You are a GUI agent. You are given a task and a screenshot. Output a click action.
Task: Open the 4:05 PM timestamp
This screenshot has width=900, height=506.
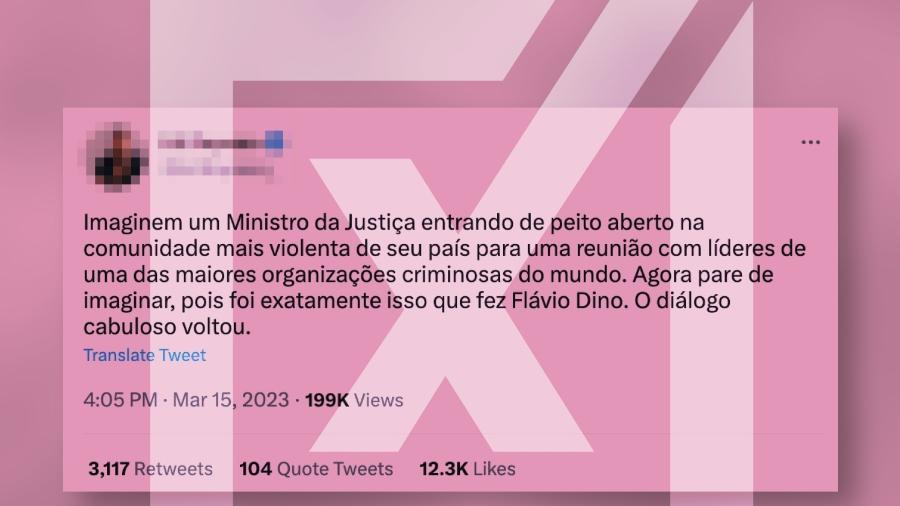point(120,400)
